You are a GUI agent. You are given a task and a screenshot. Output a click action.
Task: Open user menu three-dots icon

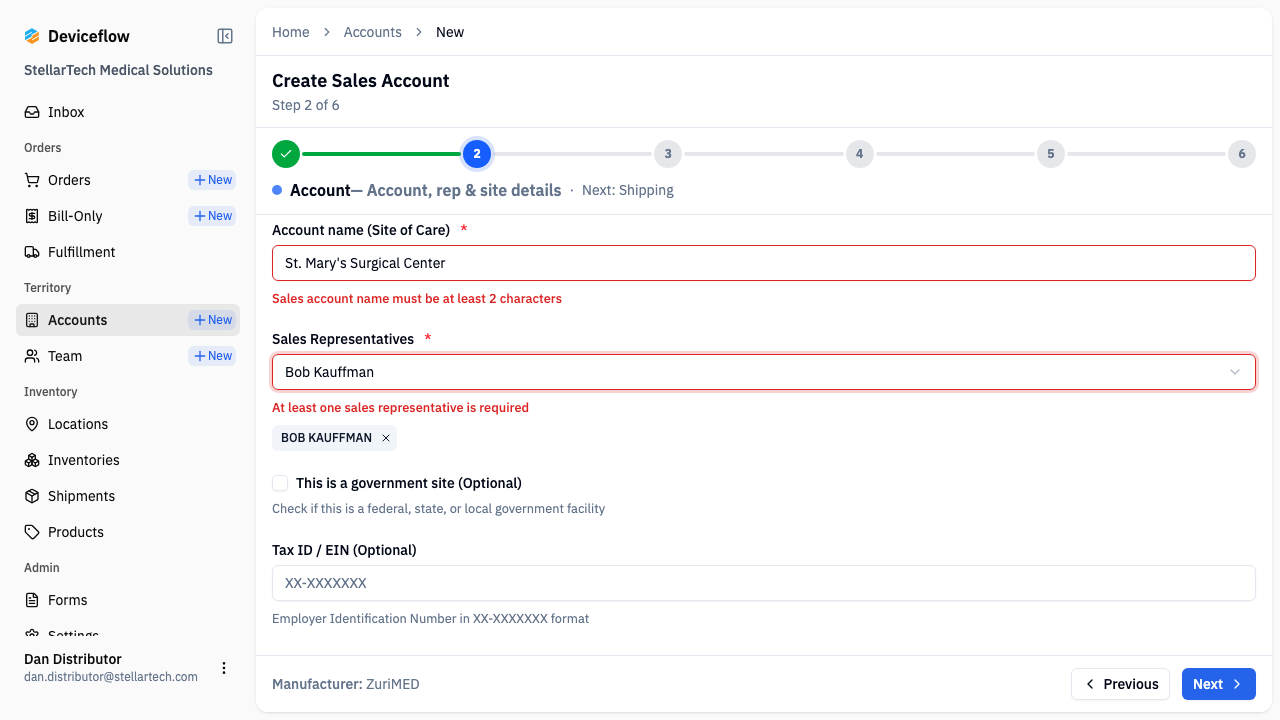[224, 668]
